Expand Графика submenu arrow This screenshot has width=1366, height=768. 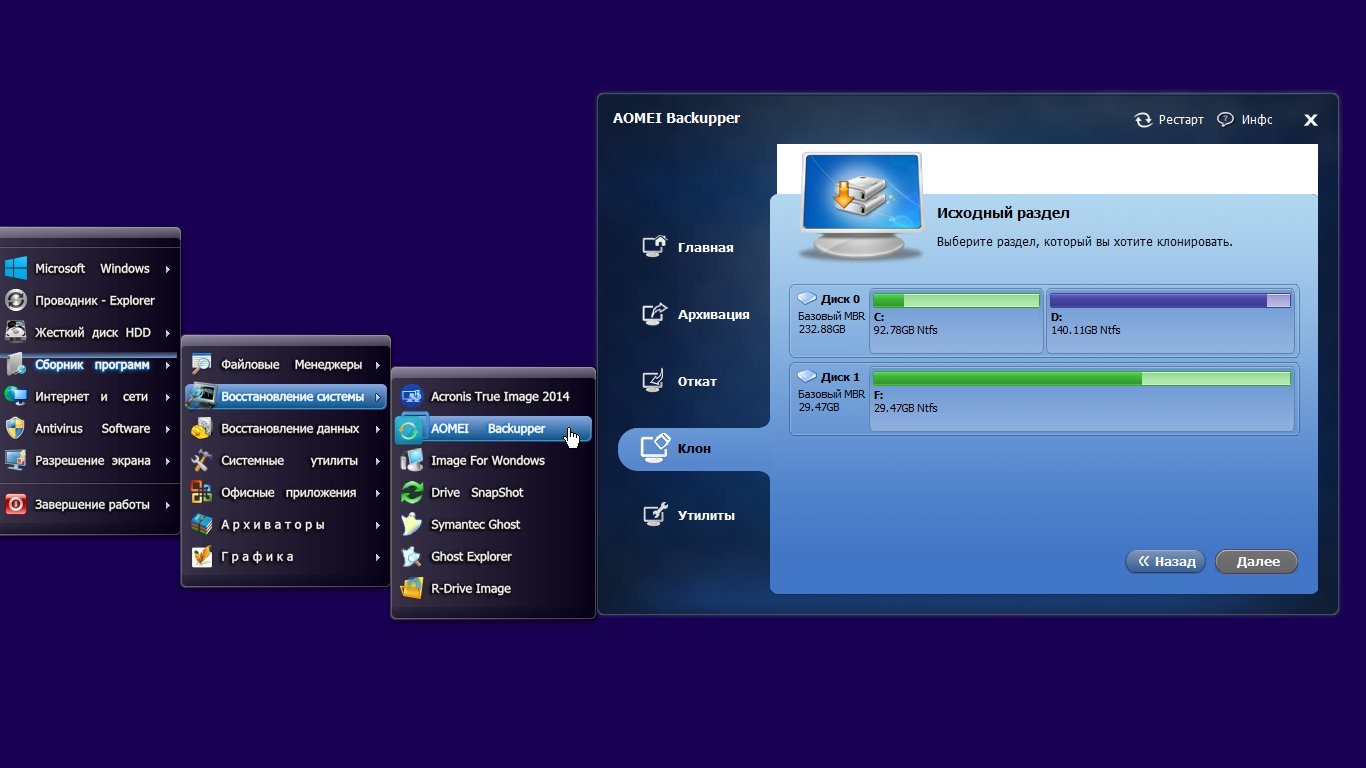coord(378,557)
